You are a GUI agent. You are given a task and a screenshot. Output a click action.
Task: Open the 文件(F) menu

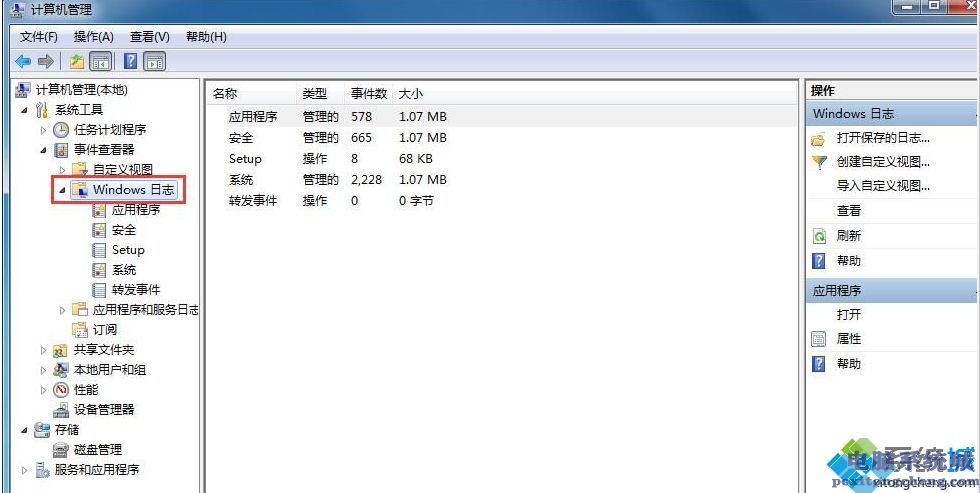click(x=39, y=37)
